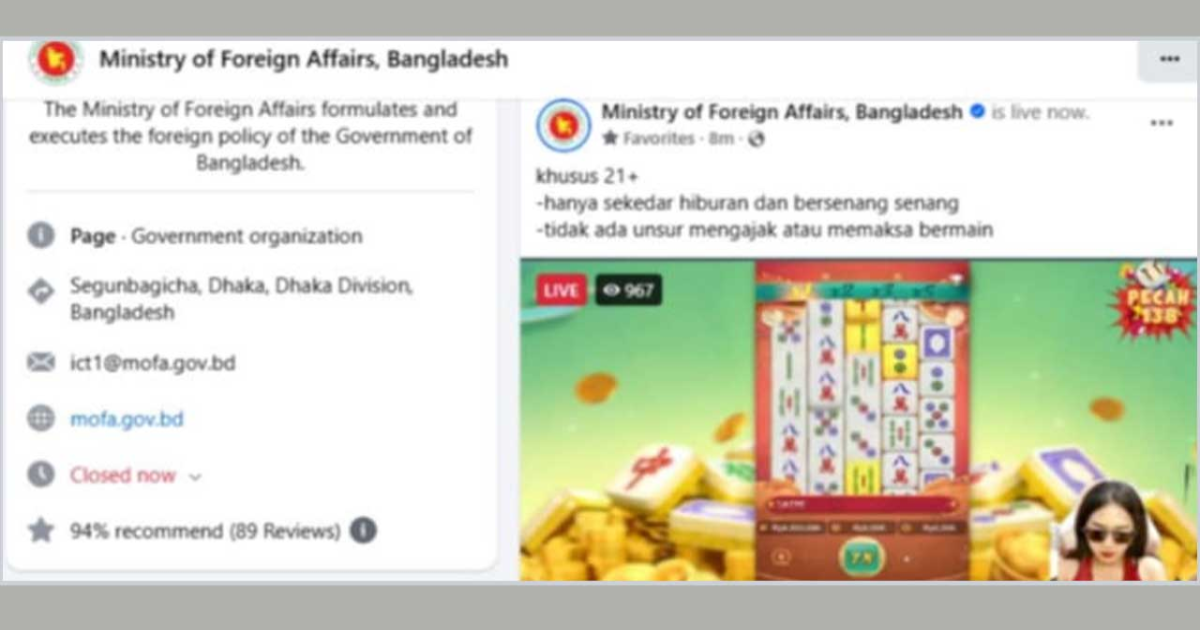Click the globe public audience icon
Viewport: 1200px width, 630px height.
pyautogui.click(x=756, y=139)
